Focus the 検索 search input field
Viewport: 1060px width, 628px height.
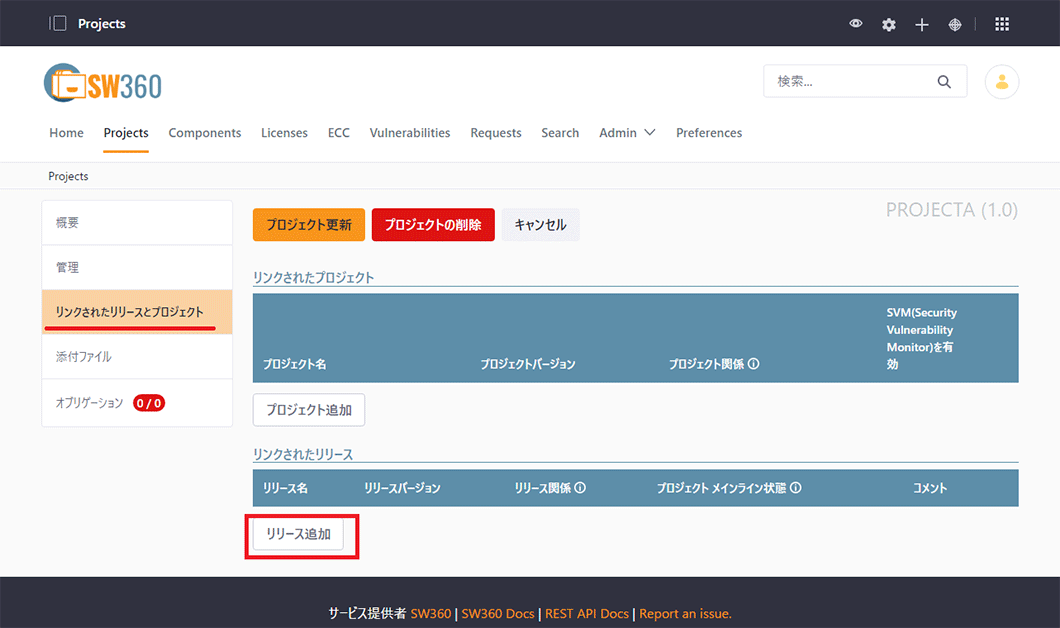(848, 82)
